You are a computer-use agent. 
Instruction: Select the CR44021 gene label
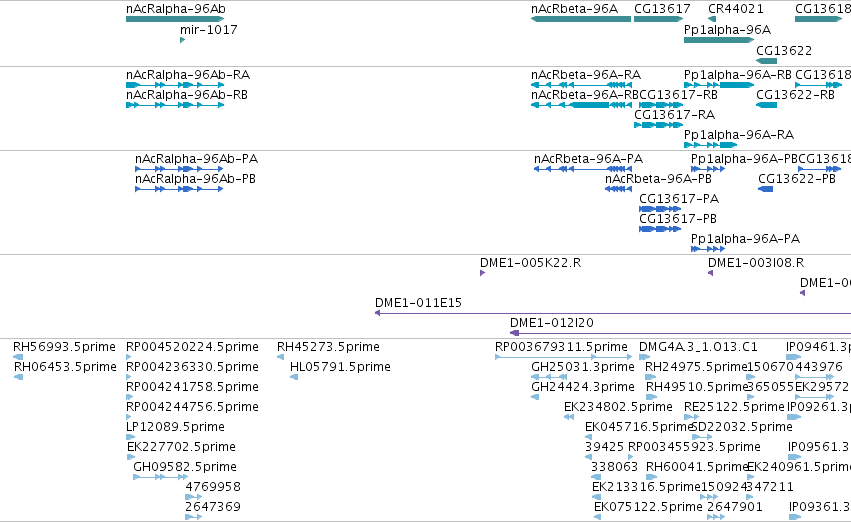(x=735, y=9)
